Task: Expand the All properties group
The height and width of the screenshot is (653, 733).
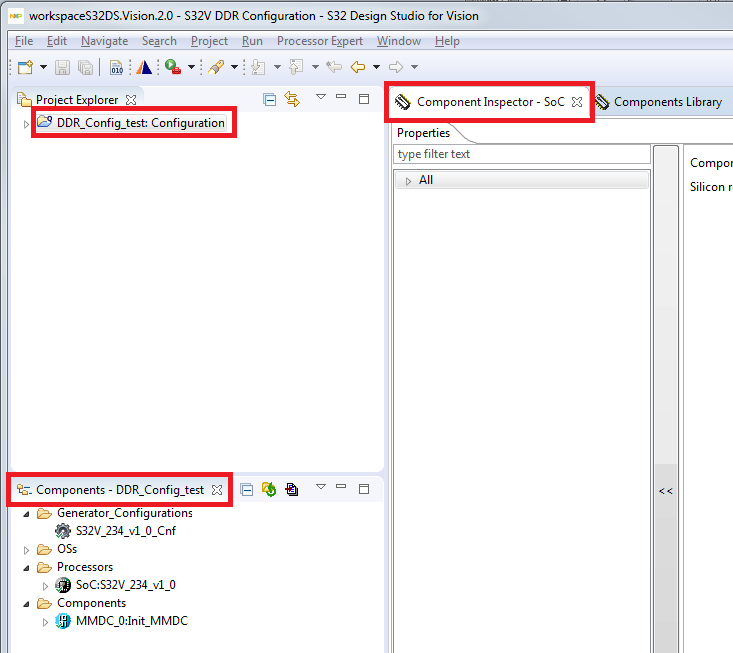Action: [408, 181]
